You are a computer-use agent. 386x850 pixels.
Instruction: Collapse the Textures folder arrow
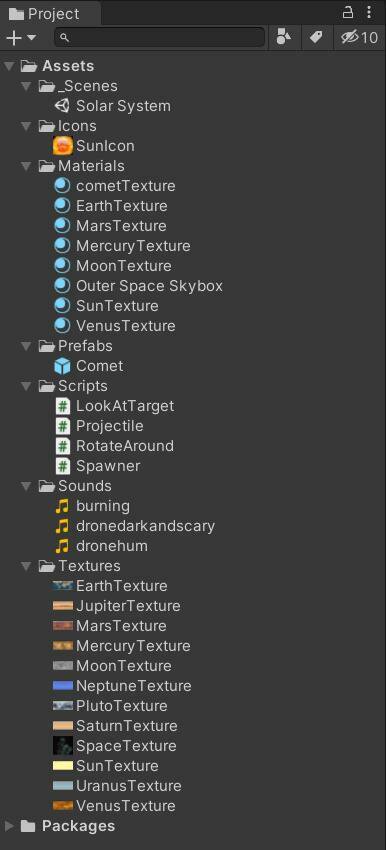click(26, 566)
